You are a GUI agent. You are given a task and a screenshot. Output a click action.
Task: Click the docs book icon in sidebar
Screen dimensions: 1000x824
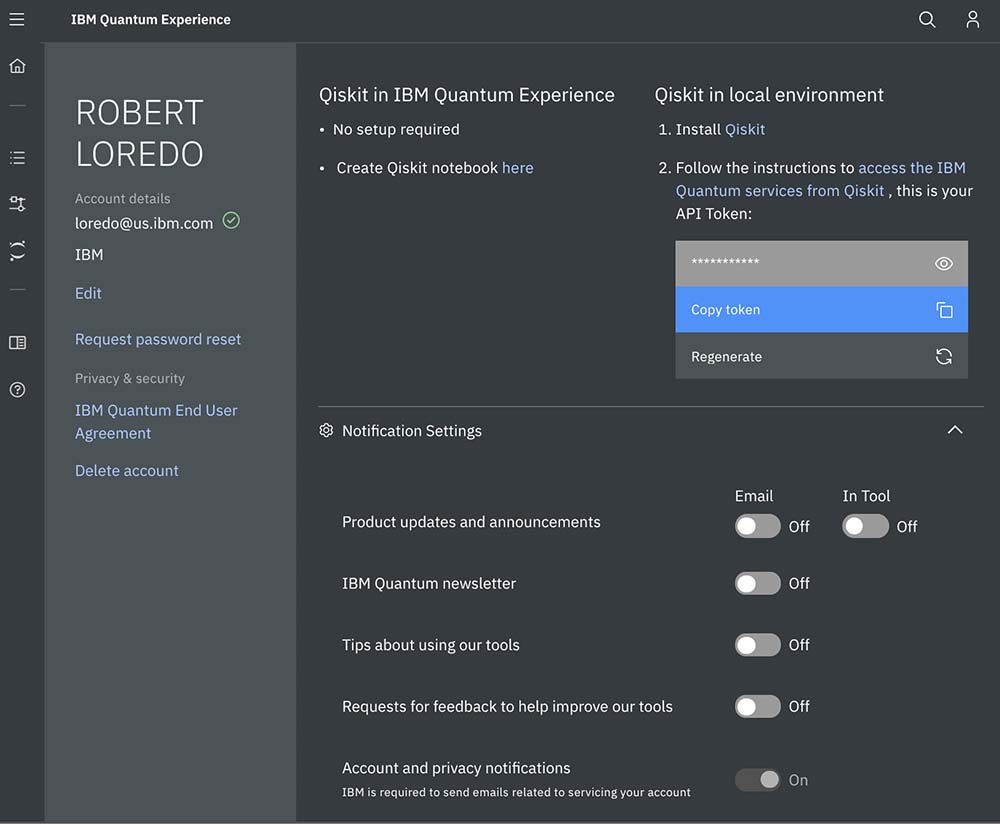point(17,343)
